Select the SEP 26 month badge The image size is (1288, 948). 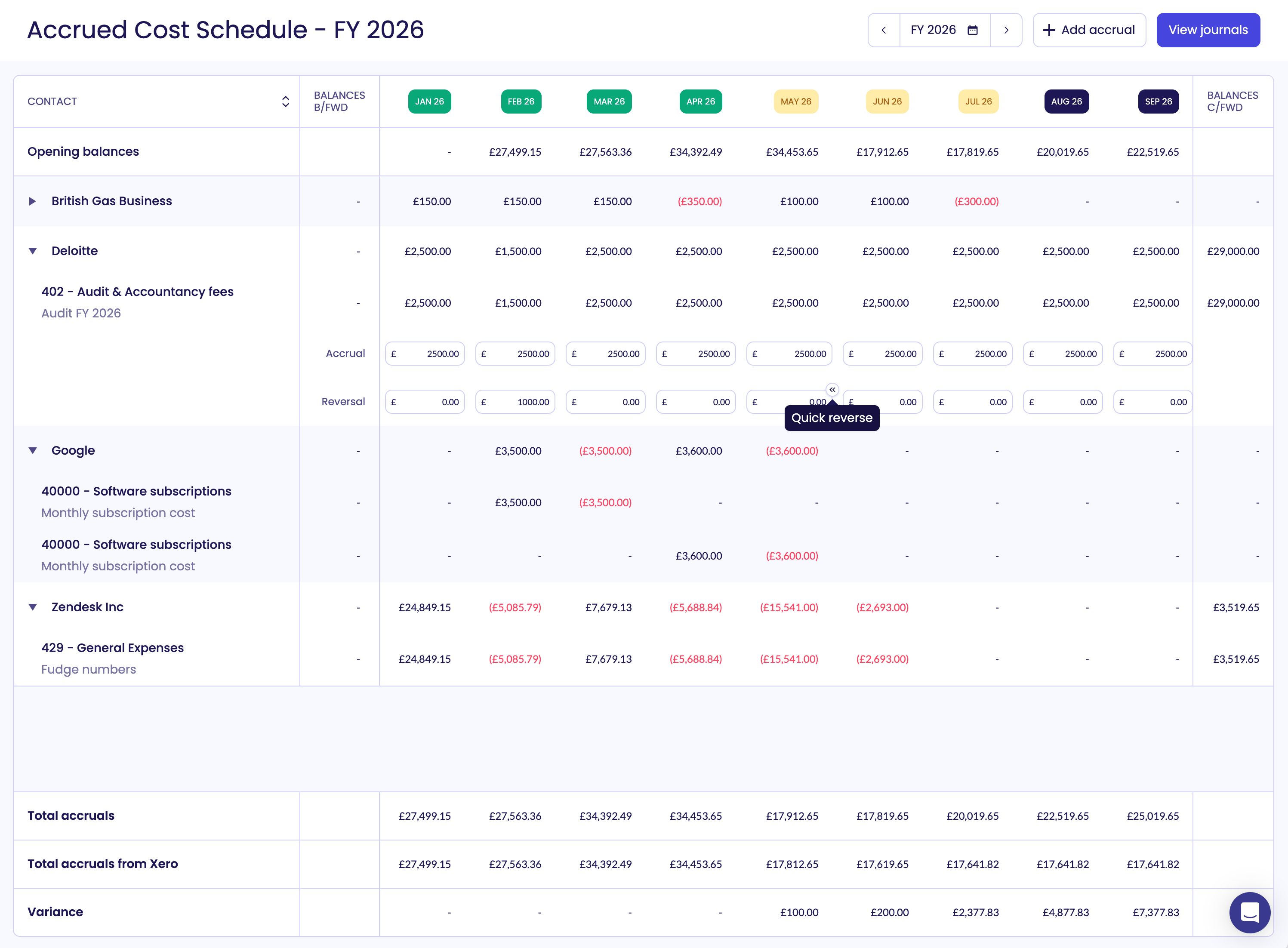click(1158, 102)
